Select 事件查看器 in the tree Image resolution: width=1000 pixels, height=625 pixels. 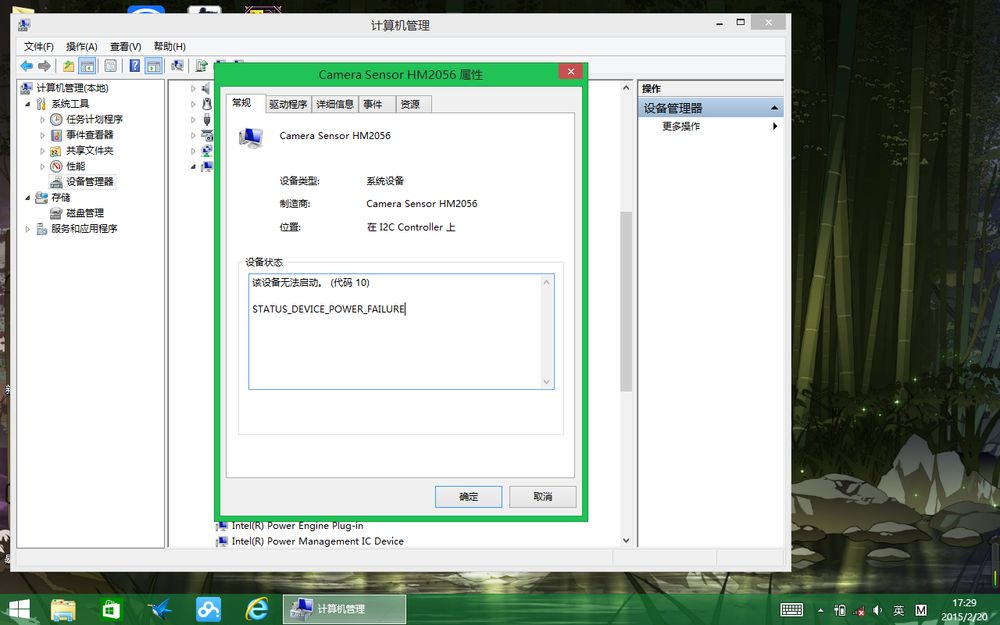[x=90, y=135]
